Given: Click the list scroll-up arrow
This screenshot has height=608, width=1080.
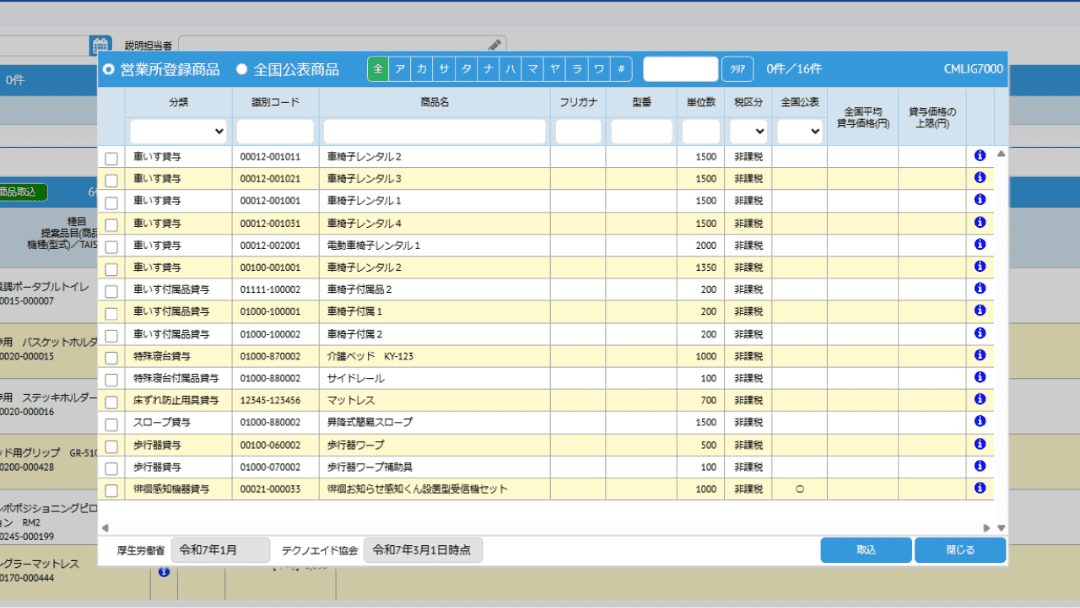Looking at the screenshot, I should click(x=1001, y=154).
